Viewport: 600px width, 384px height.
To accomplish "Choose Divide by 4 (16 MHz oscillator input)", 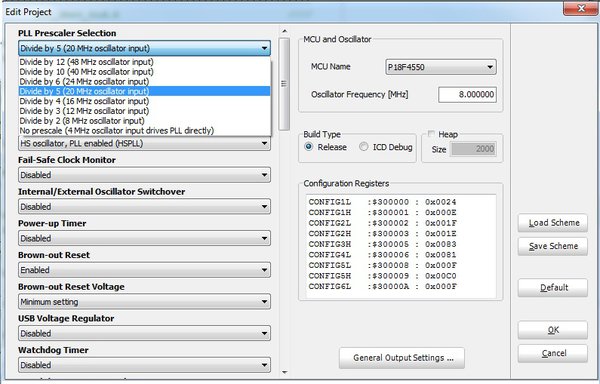I will pyautogui.click(x=145, y=101).
